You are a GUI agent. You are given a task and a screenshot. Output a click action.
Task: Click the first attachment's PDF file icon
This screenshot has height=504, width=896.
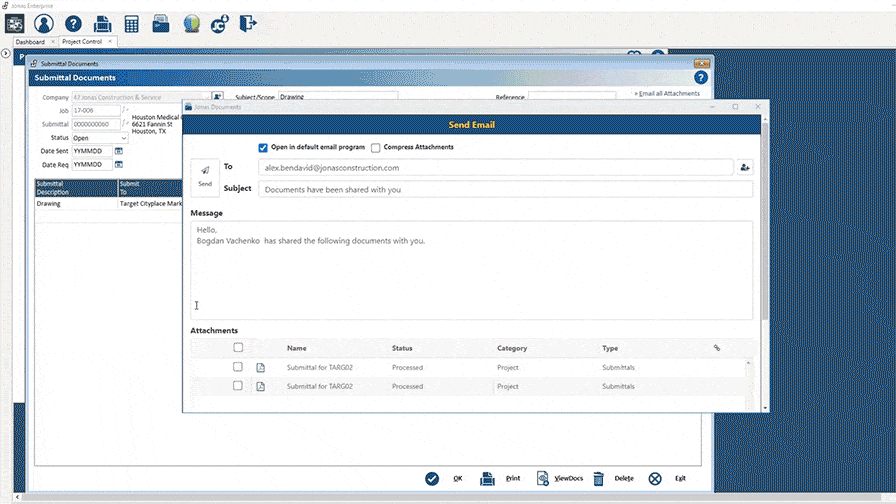[261, 367]
